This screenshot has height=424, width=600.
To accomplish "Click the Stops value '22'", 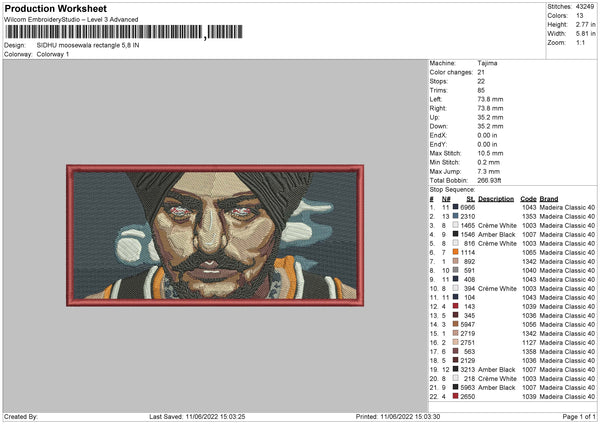I will coord(481,81).
